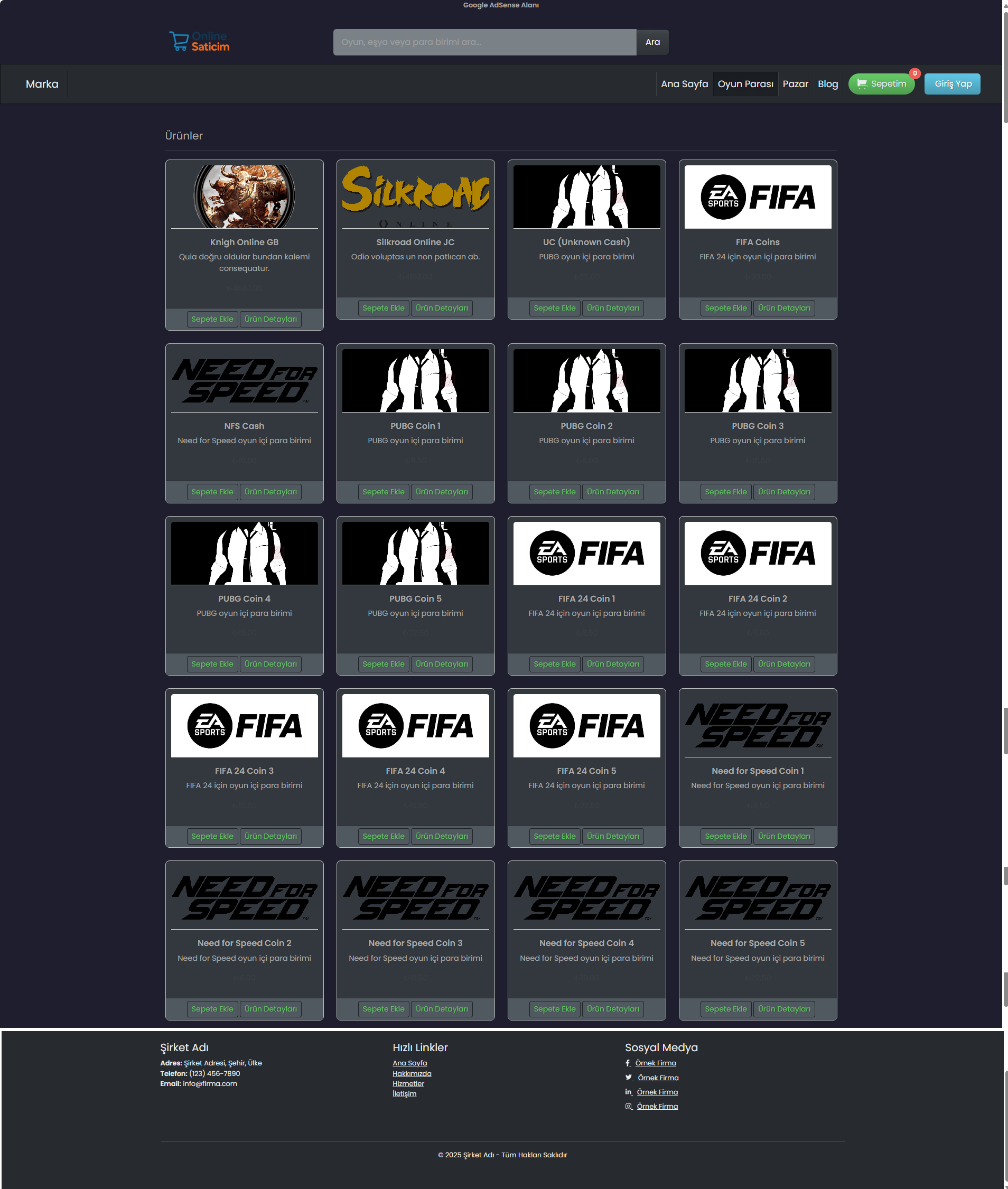This screenshot has width=1008, height=1189.
Task: Add PUBG Coin 4 to cart
Action: click(212, 664)
